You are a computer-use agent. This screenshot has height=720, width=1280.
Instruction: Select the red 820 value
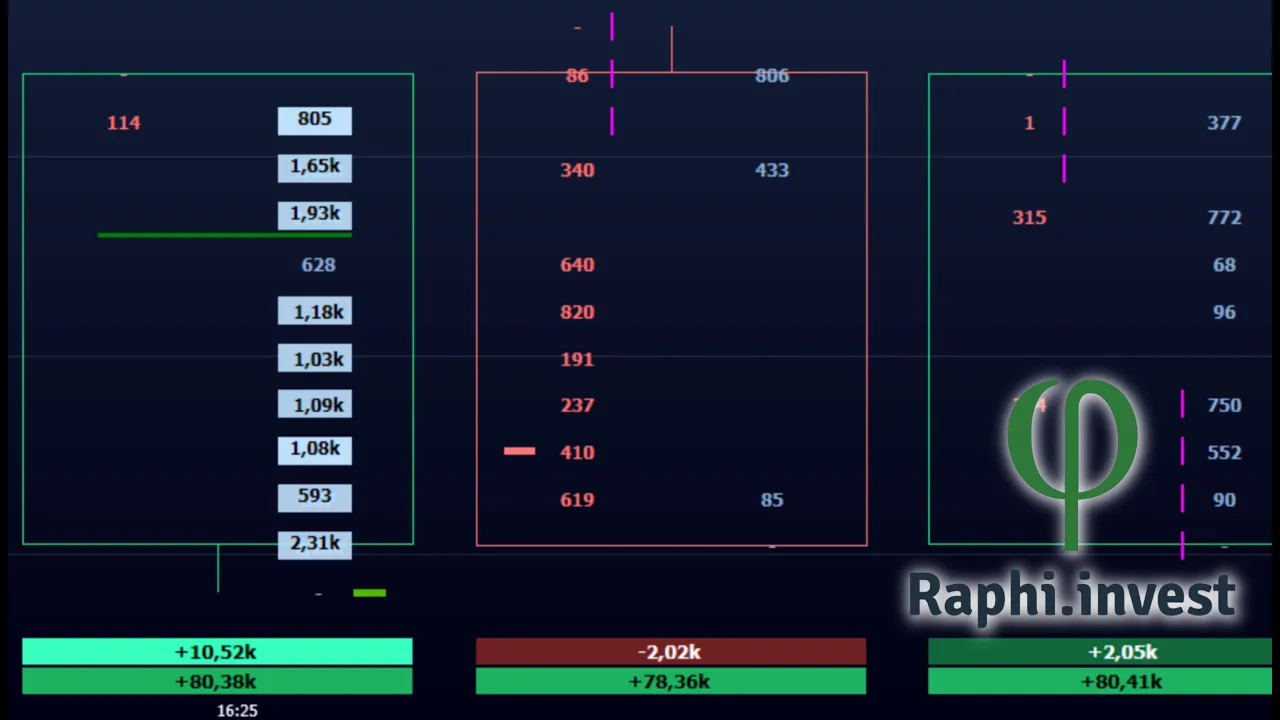pyautogui.click(x=577, y=312)
